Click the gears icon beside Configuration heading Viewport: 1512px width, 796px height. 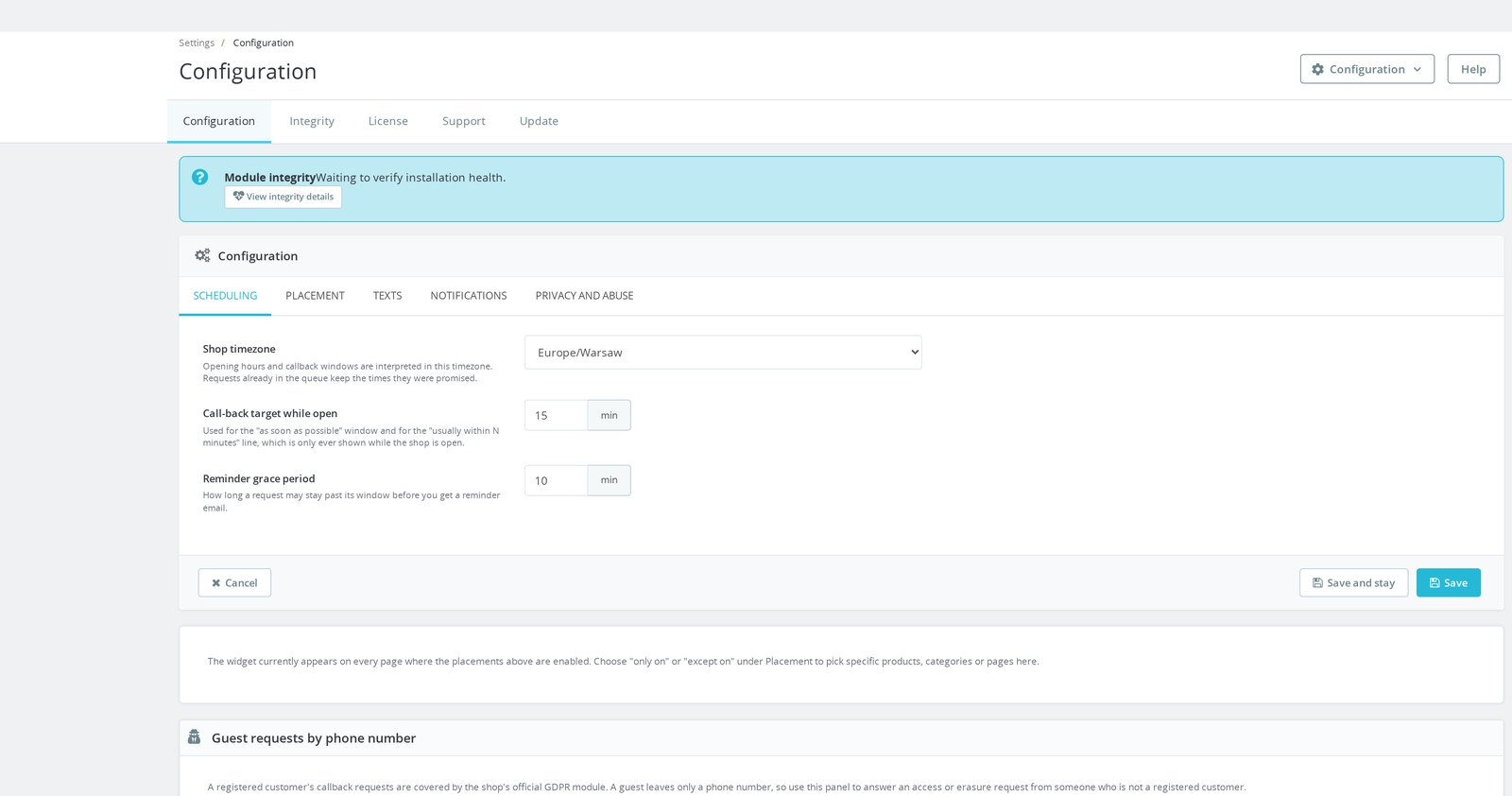pyautogui.click(x=202, y=255)
